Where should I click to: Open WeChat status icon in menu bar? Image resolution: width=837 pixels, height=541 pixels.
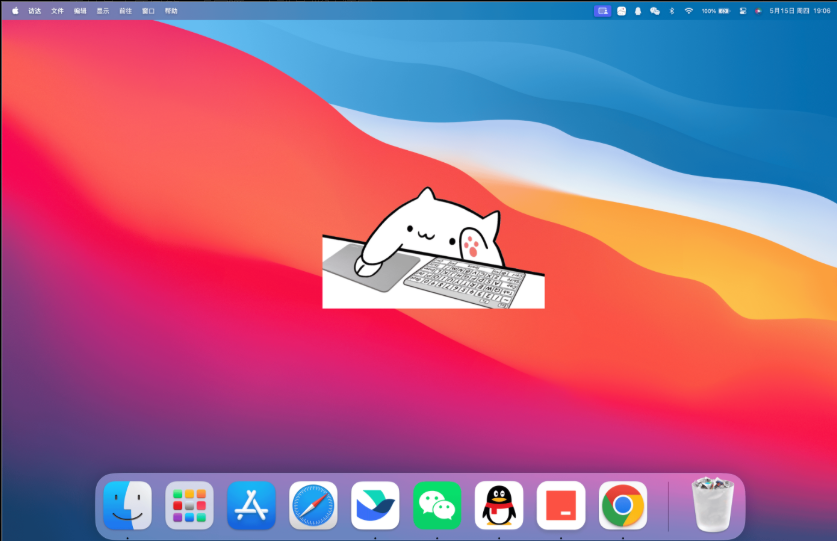click(655, 11)
